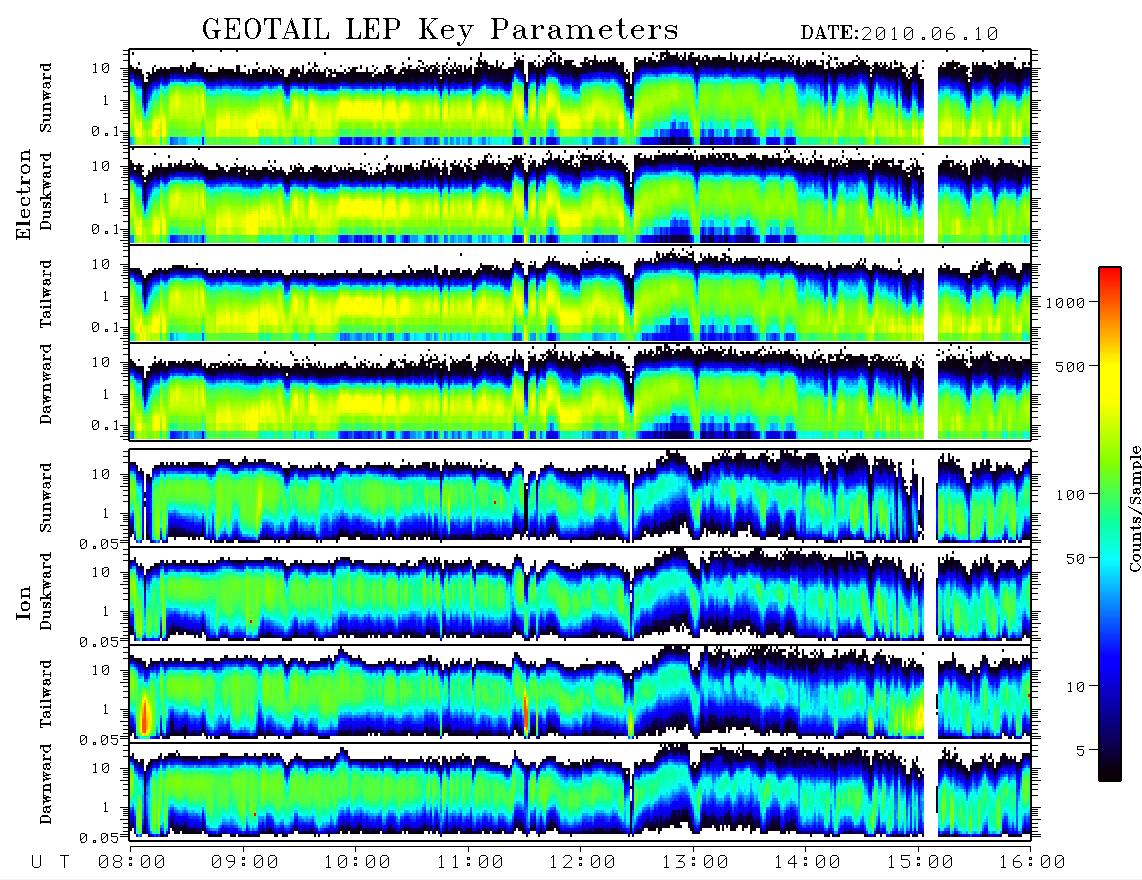
Task: Click the 09:00 time tick label
Action: (x=244, y=862)
